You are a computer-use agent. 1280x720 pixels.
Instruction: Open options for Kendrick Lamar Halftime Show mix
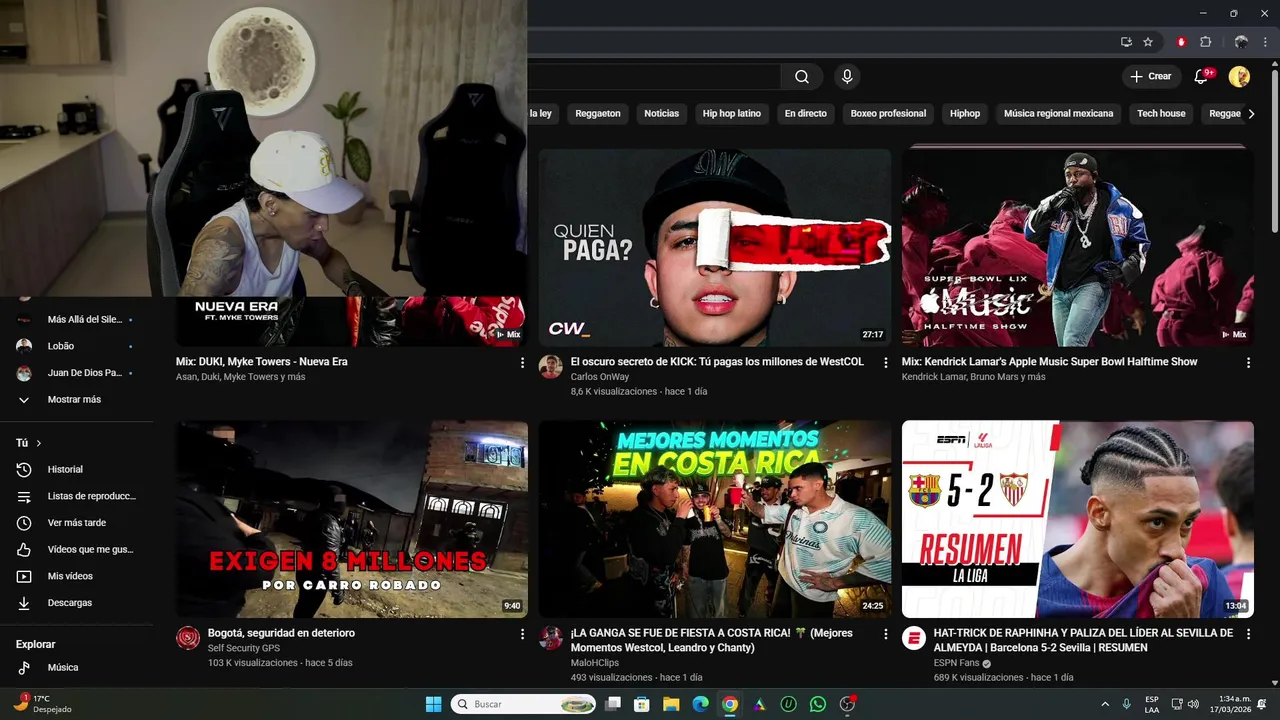click(1248, 363)
